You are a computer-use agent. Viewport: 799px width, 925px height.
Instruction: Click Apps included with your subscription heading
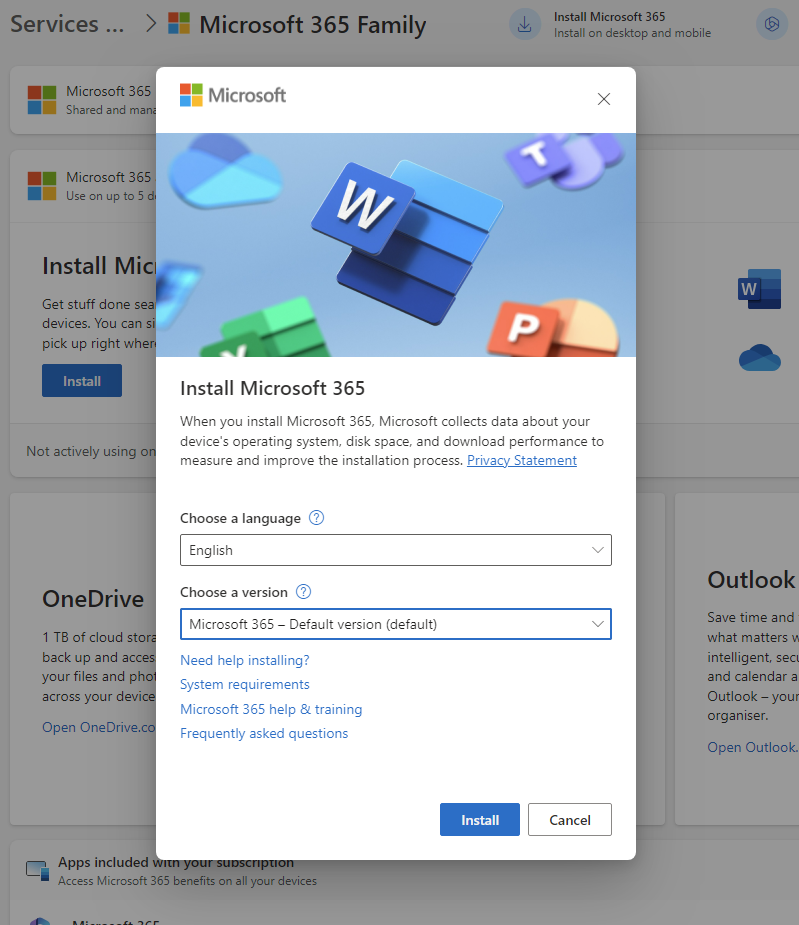pos(176,862)
